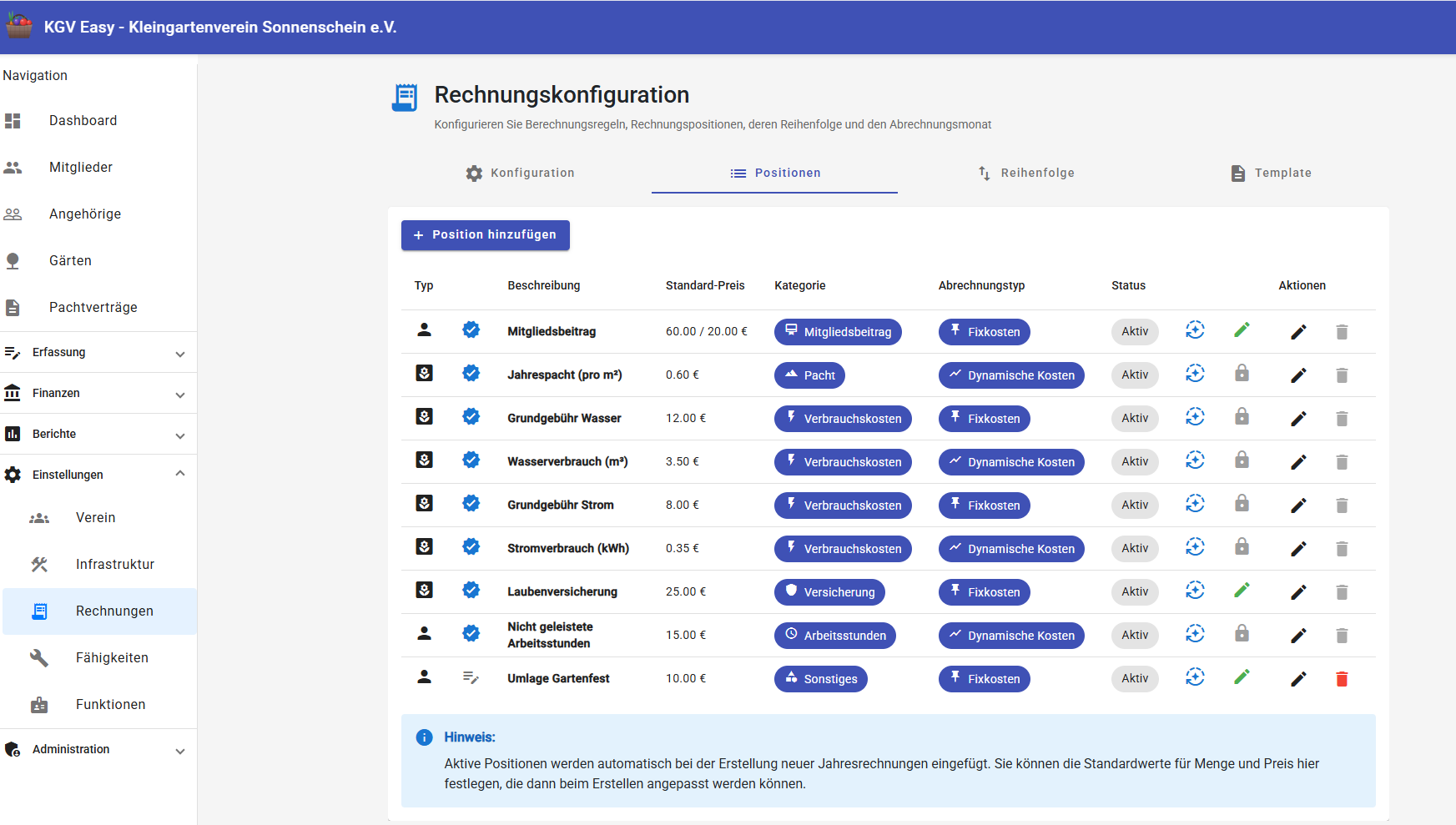Expand the Finanzen navigation group
This screenshot has height=825, width=1456.
click(x=98, y=393)
